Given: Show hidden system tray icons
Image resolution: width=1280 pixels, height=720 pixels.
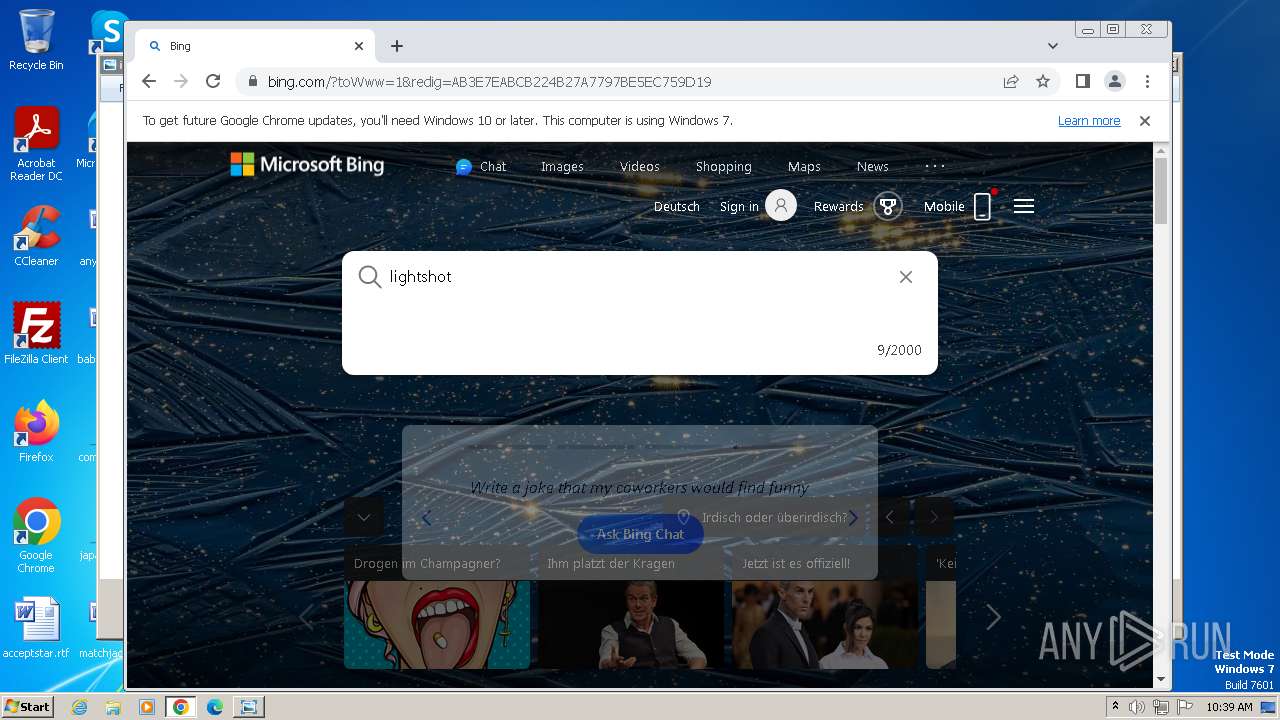Looking at the screenshot, I should pyautogui.click(x=1115, y=707).
